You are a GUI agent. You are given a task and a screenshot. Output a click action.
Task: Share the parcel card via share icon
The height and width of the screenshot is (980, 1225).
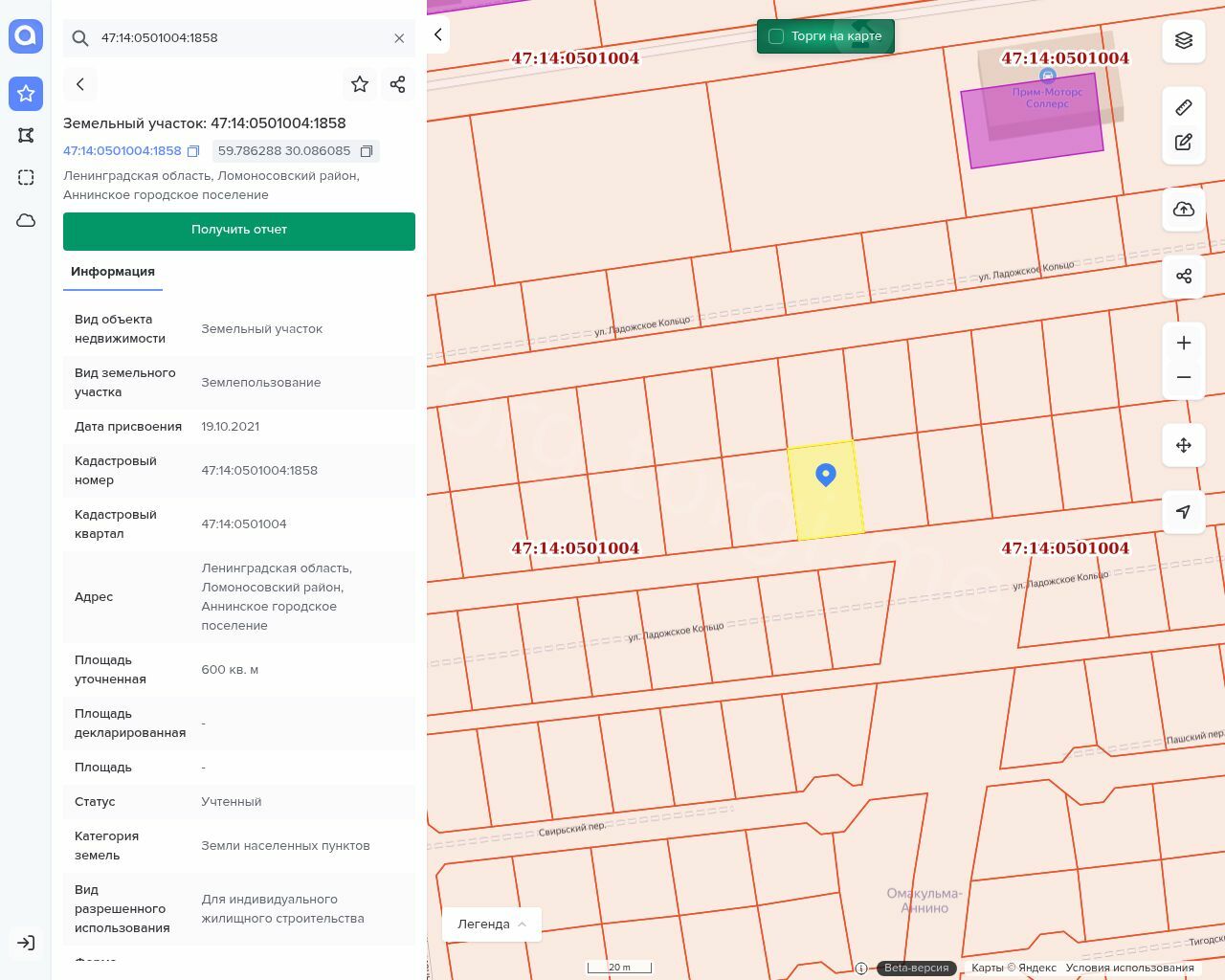[x=398, y=84]
